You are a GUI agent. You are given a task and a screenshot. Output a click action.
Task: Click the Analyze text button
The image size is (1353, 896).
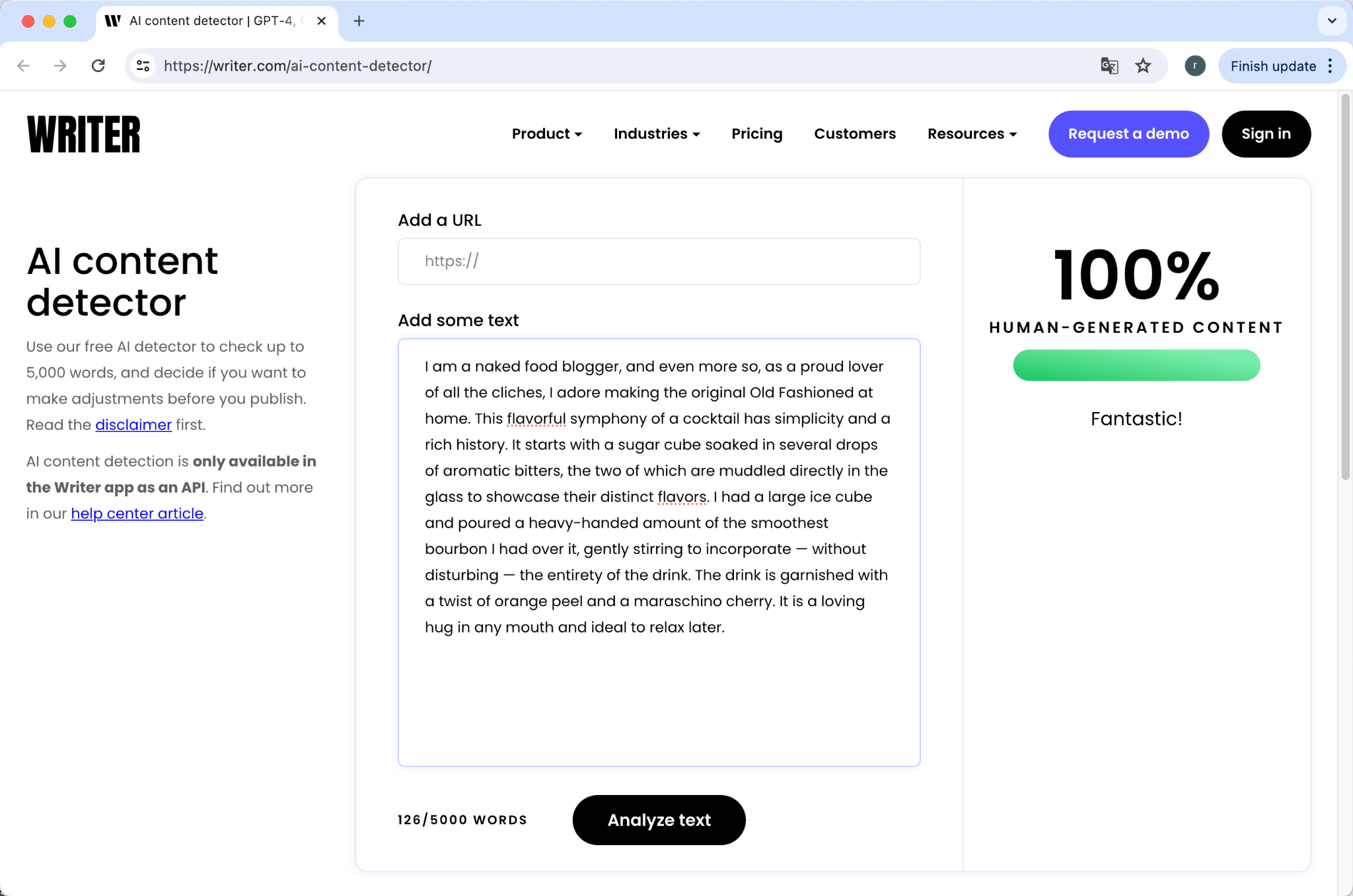[x=659, y=820]
